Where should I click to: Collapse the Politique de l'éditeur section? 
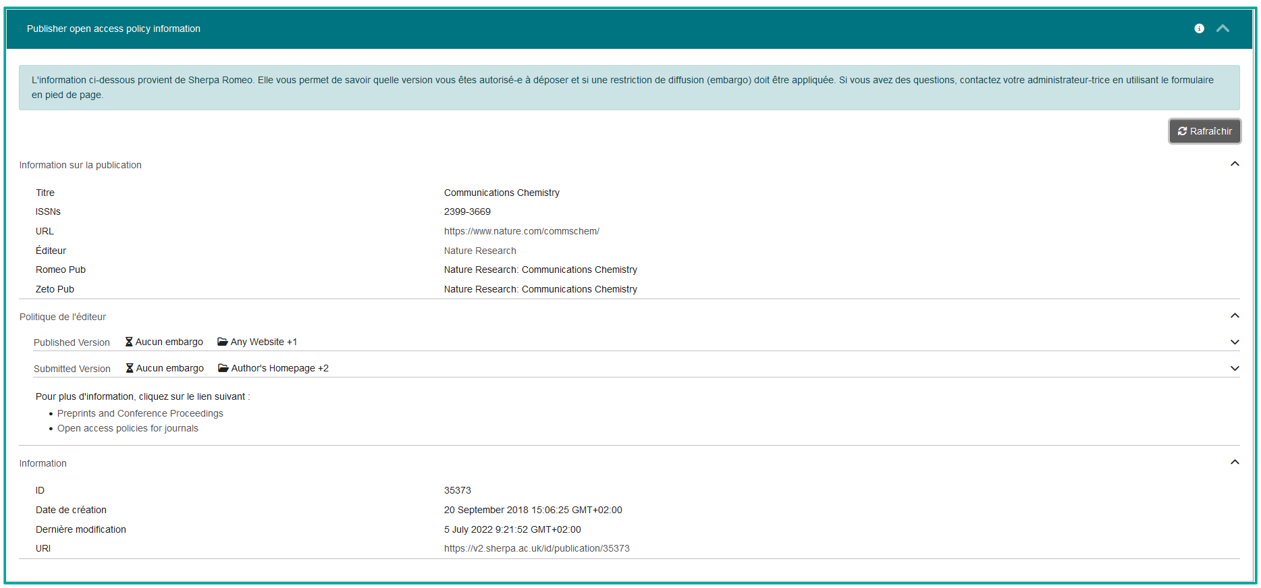click(x=1234, y=316)
